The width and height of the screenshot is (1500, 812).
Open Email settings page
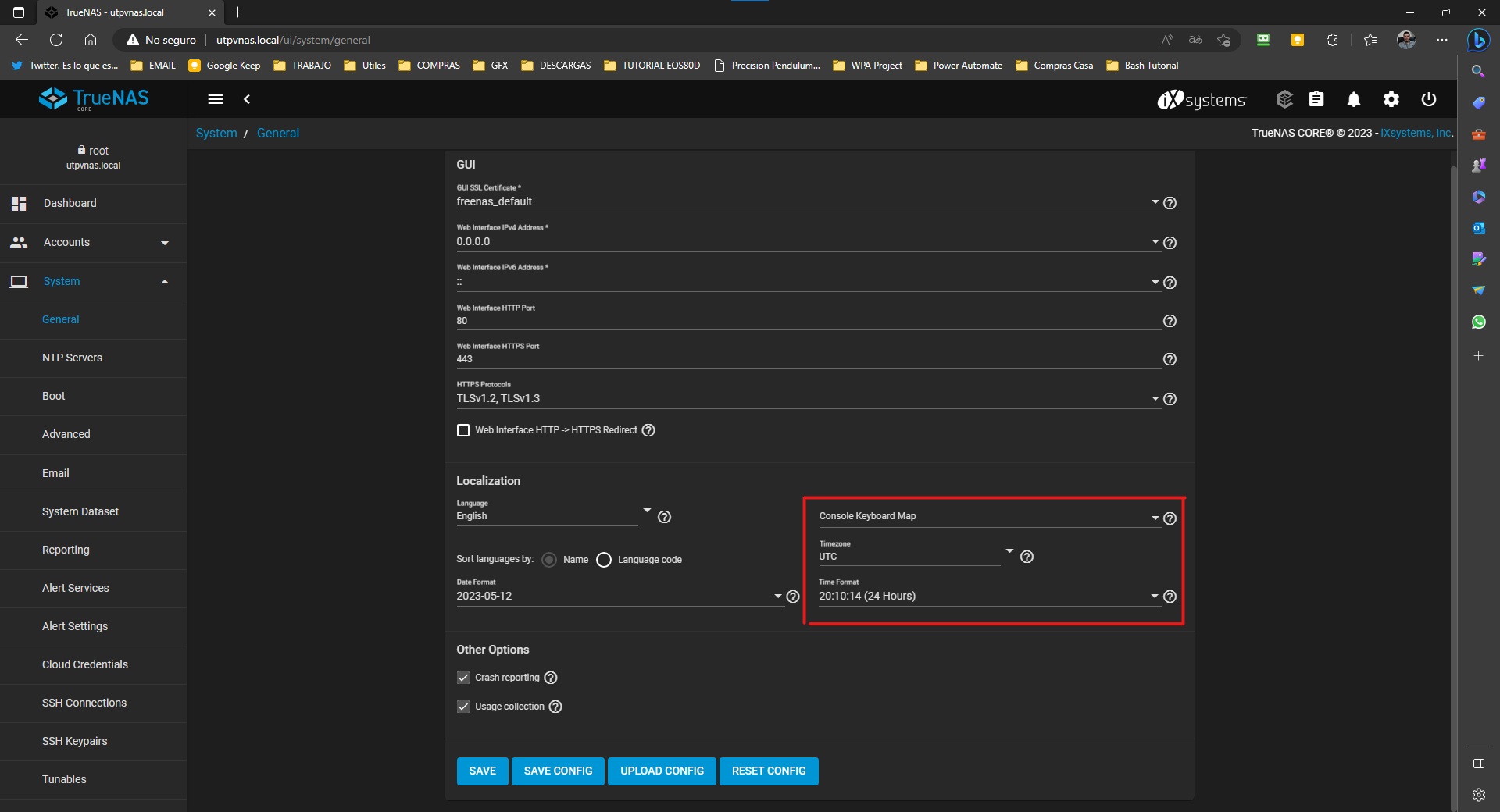(x=94, y=473)
